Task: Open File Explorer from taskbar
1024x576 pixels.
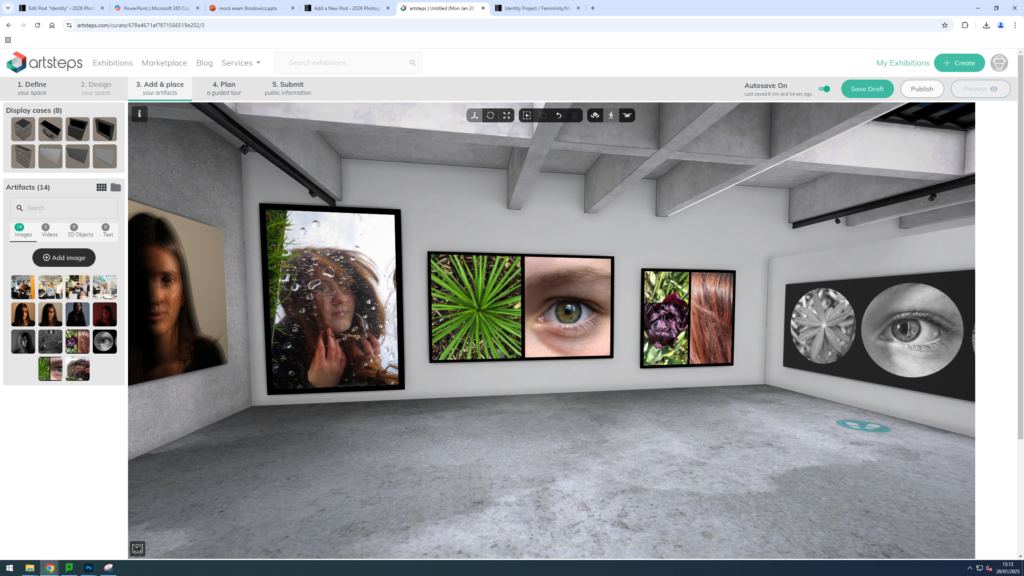Action: point(29,568)
